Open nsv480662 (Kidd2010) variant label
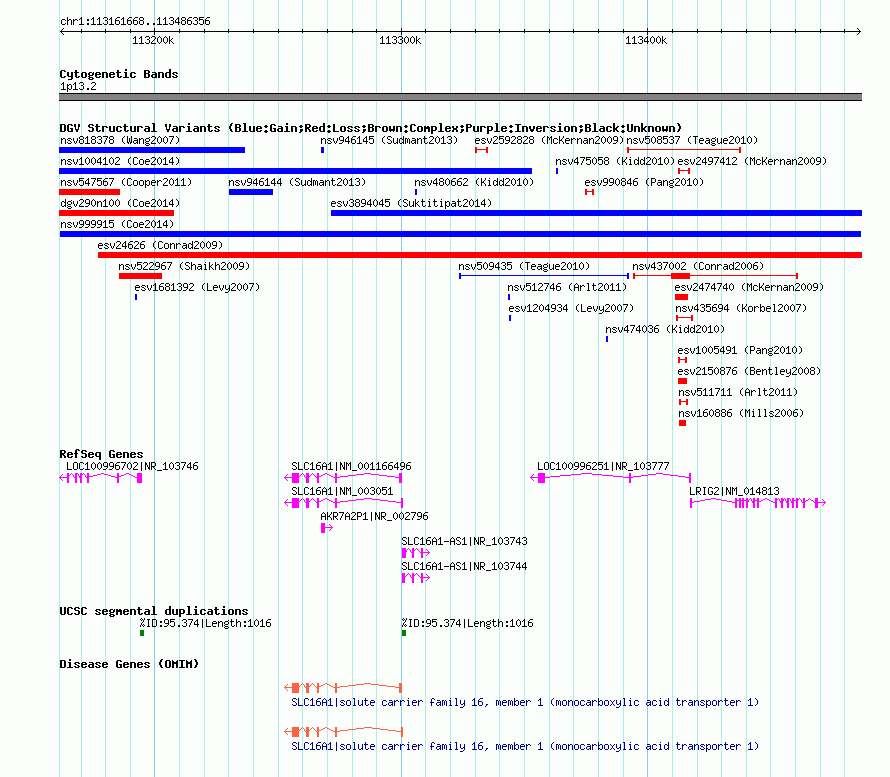890x777 pixels. click(474, 182)
